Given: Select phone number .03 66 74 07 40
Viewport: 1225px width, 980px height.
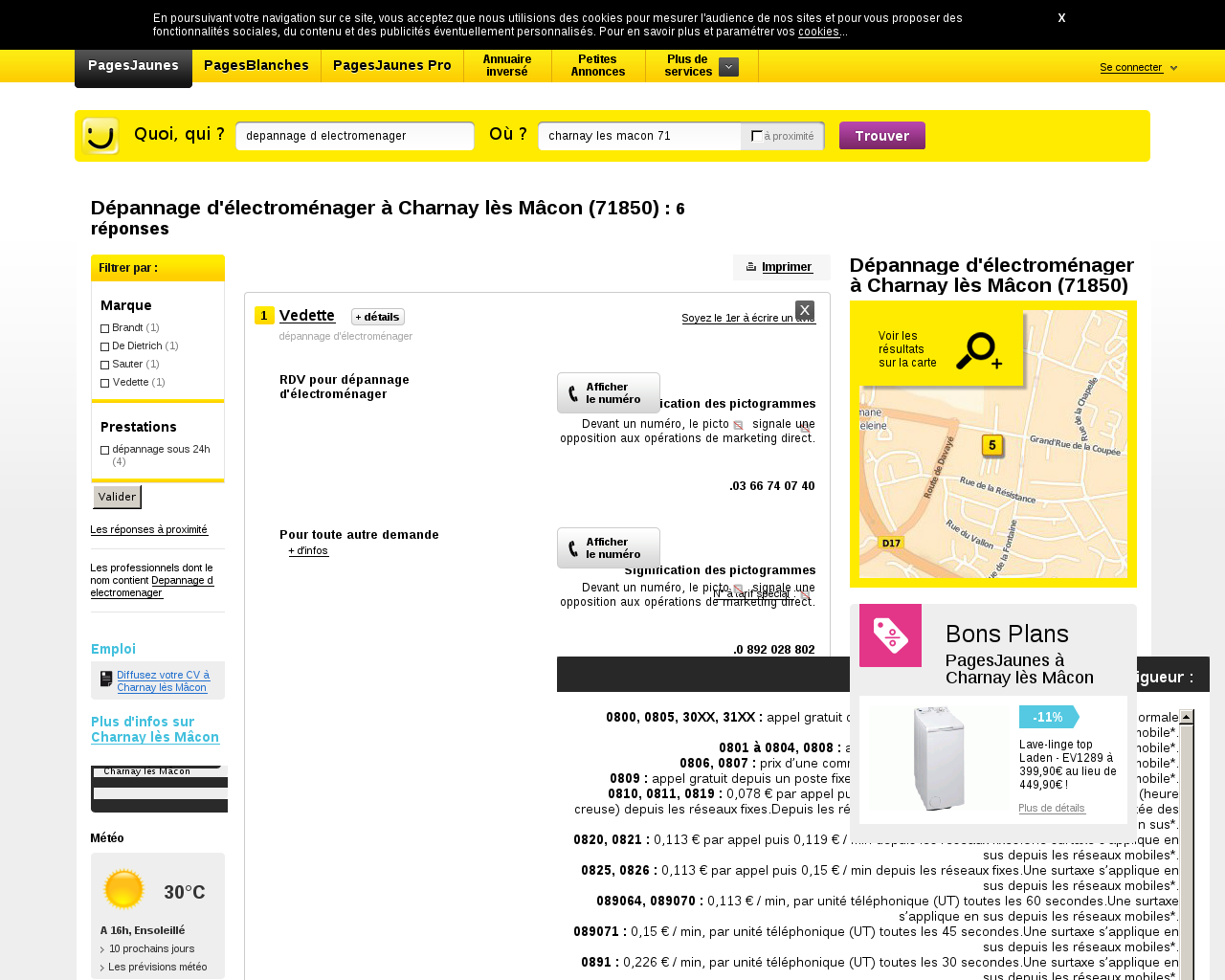Looking at the screenshot, I should [772, 486].
